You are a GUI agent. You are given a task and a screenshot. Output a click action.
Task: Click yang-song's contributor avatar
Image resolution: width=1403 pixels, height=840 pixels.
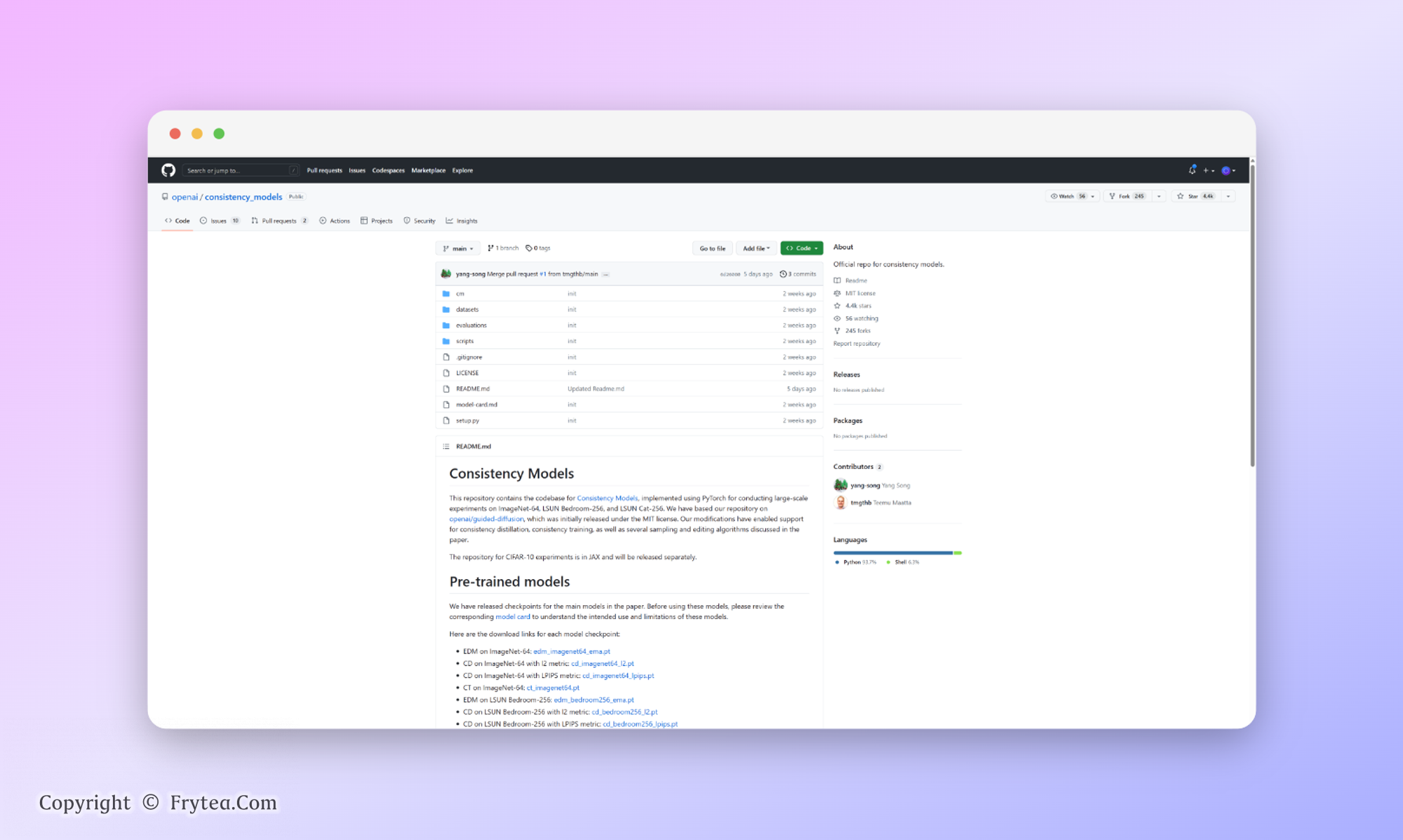pos(840,485)
